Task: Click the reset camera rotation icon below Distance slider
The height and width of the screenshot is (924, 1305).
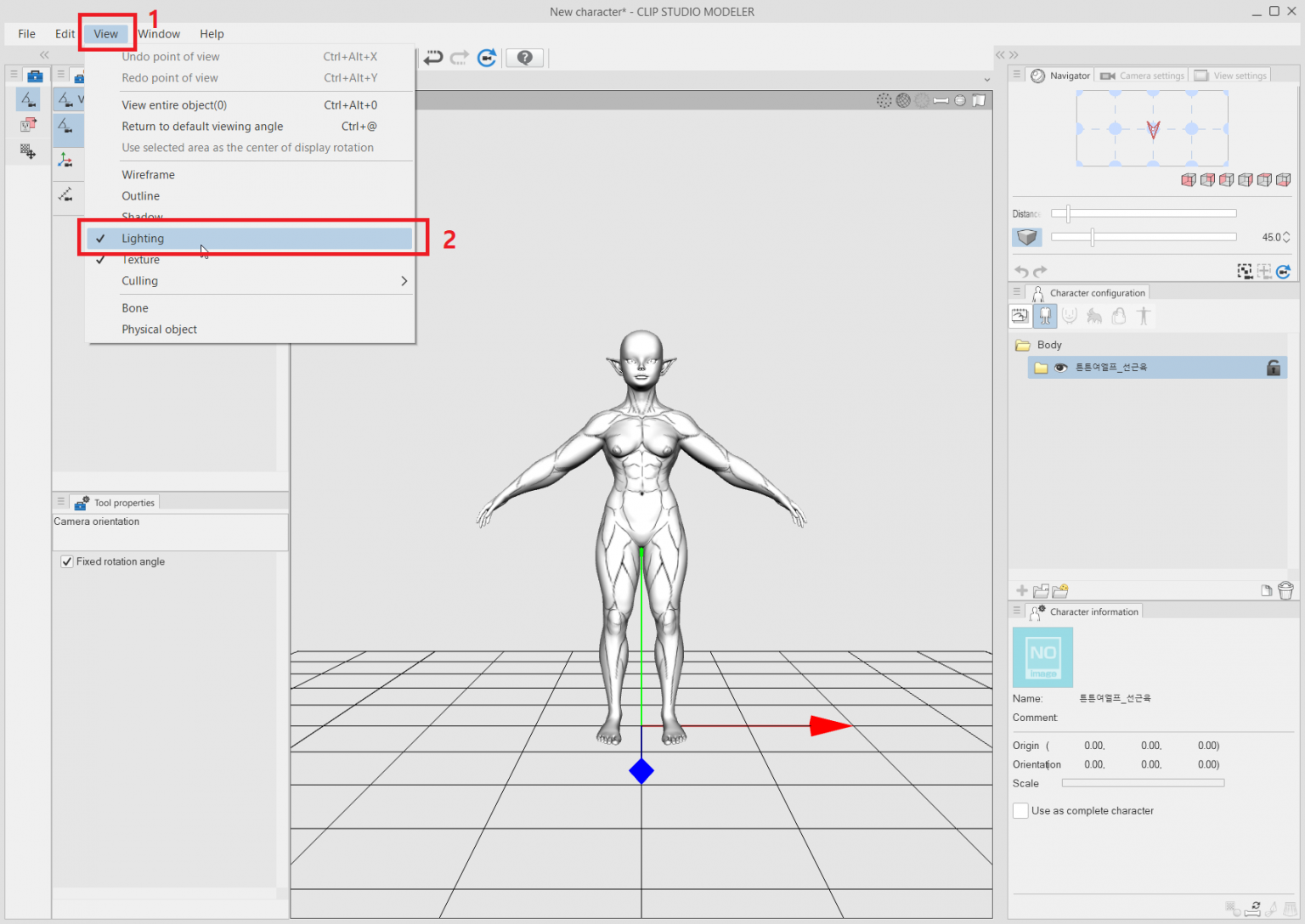Action: (1283, 271)
